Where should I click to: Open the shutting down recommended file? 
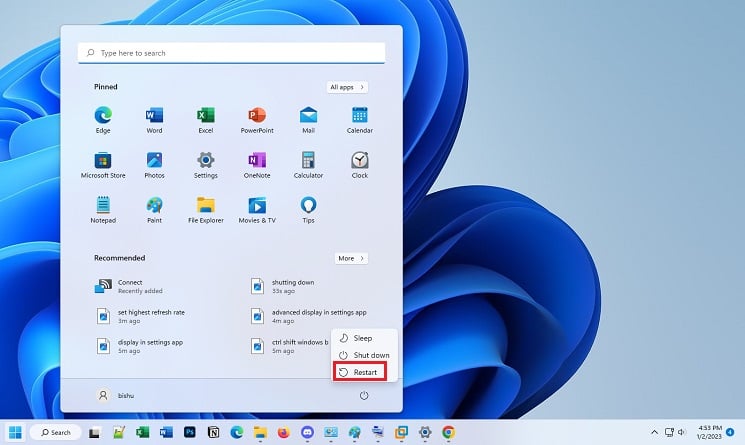pos(283,286)
